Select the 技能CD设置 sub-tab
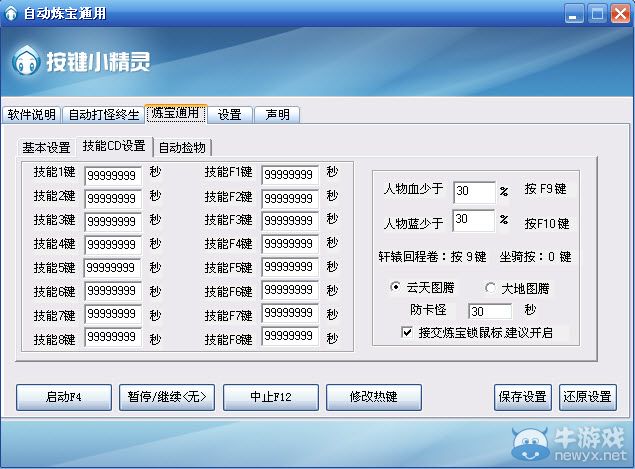635x469 pixels. 114,146
